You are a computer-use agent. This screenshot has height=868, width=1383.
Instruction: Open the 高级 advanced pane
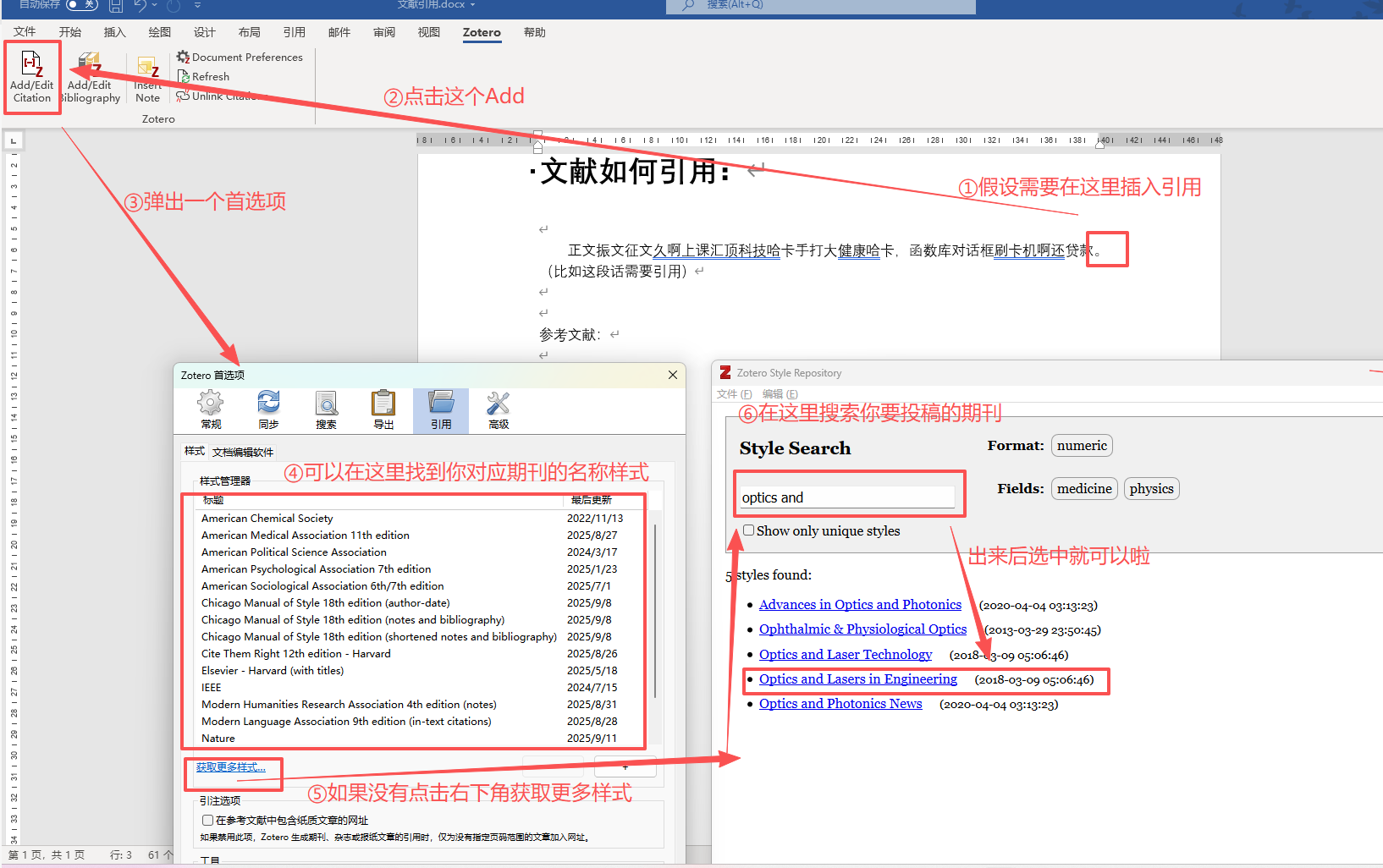499,411
